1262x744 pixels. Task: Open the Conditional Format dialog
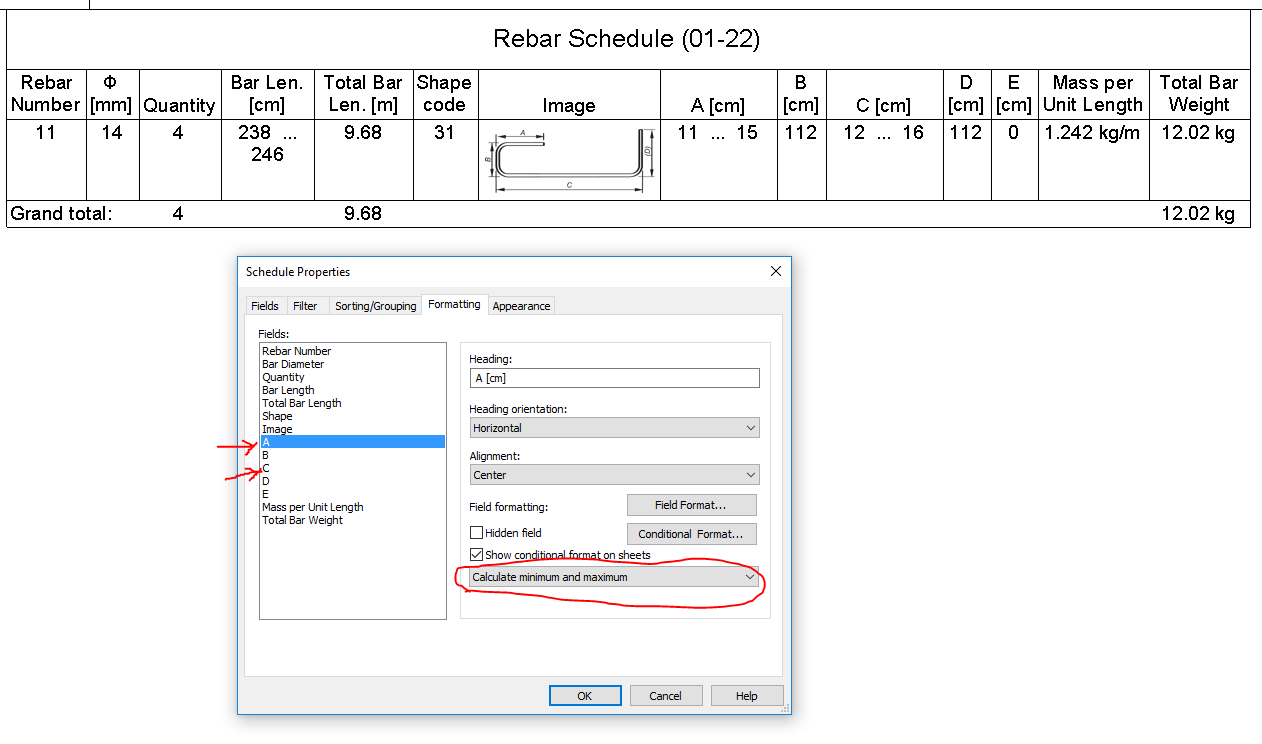coord(691,534)
